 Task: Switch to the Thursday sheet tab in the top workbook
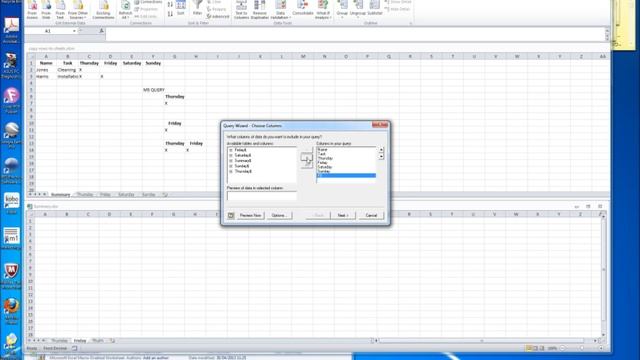point(85,195)
